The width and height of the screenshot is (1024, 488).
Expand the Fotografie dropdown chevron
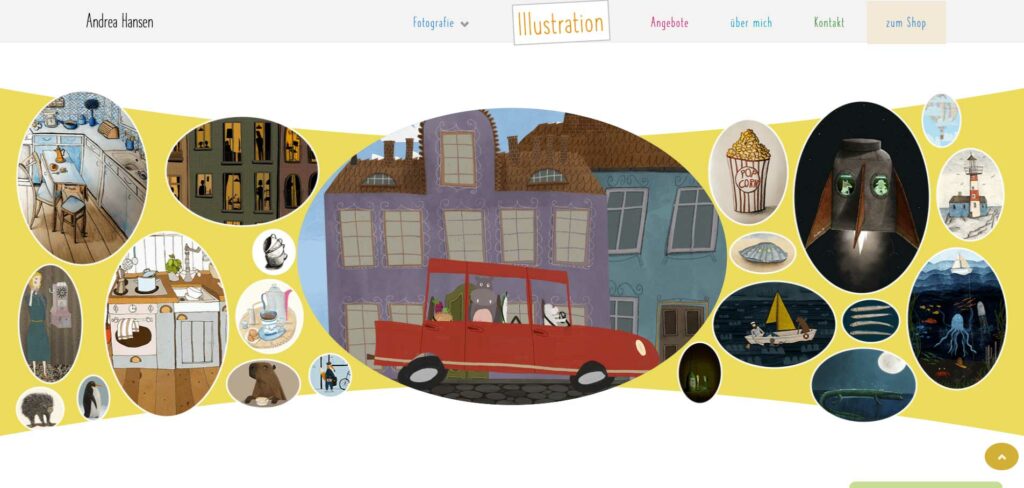tap(464, 24)
